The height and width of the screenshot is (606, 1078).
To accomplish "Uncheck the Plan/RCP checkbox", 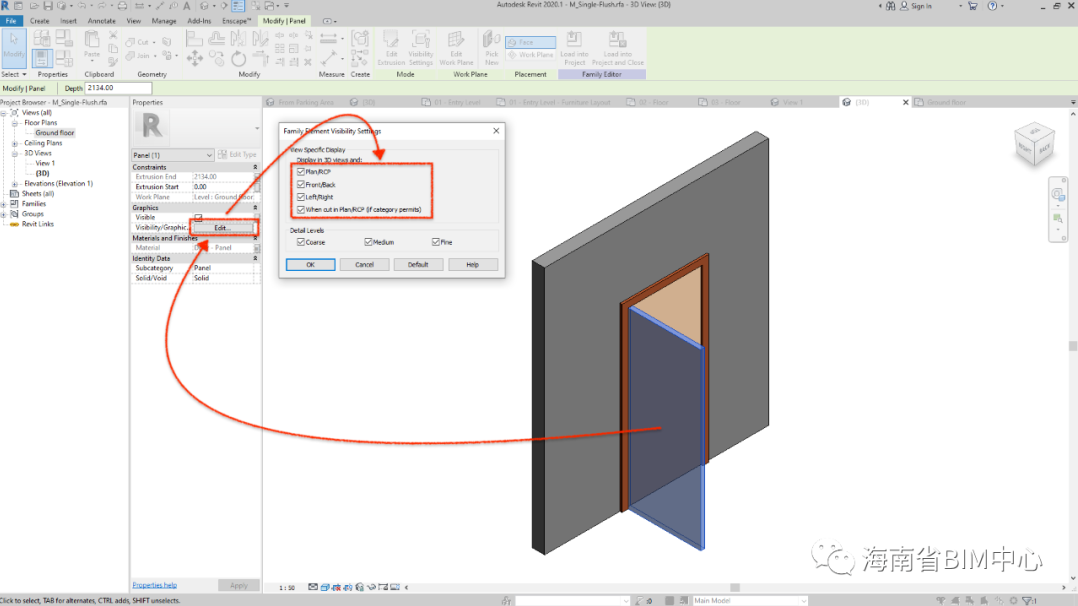I will [x=301, y=172].
